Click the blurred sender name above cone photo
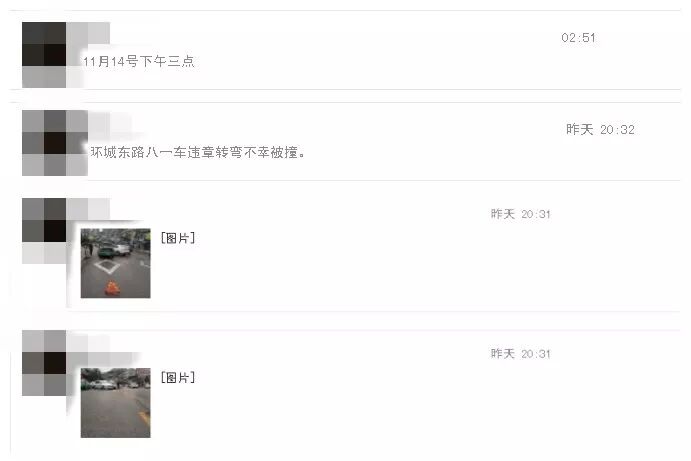 pos(88,209)
